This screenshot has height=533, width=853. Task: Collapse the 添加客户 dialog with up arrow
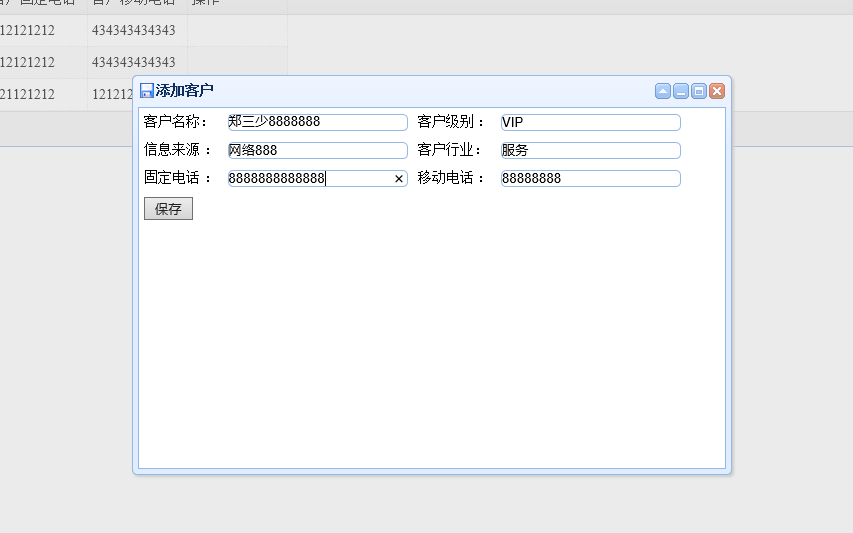663,91
